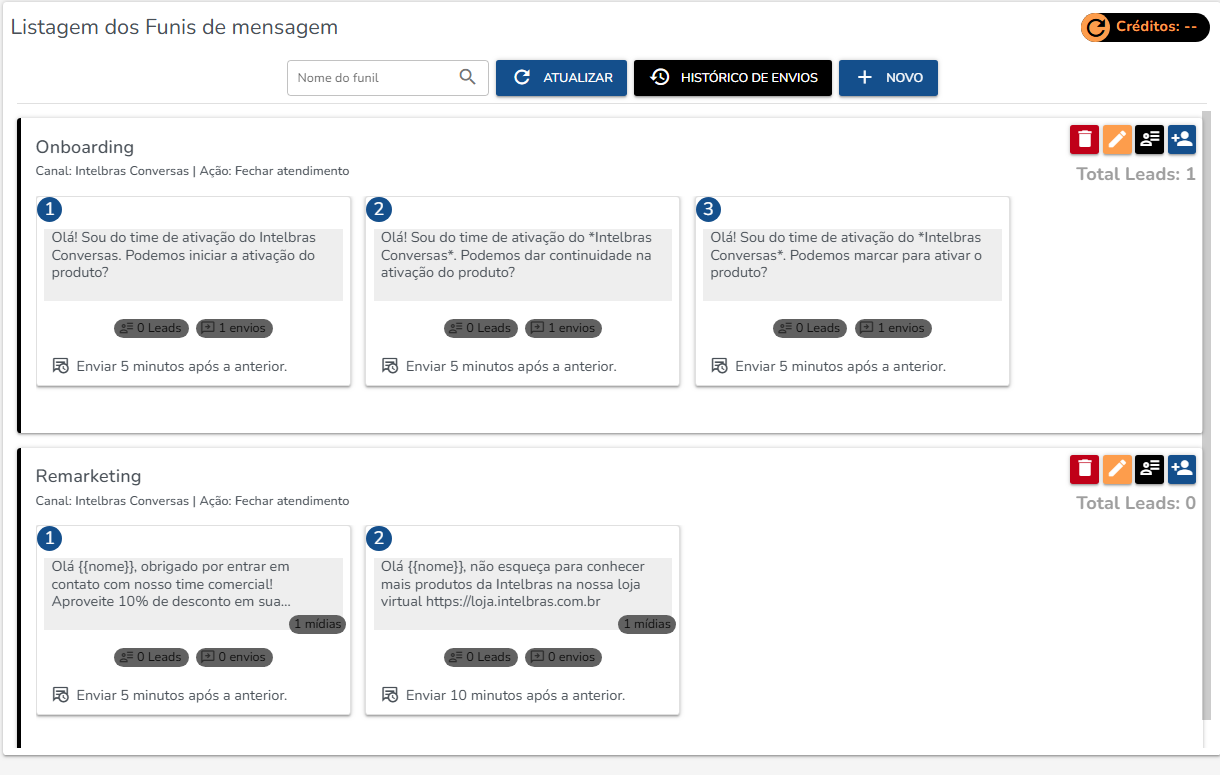Add a lead to the Onboarding funnel
This screenshot has width=1220, height=775.
click(x=1182, y=139)
